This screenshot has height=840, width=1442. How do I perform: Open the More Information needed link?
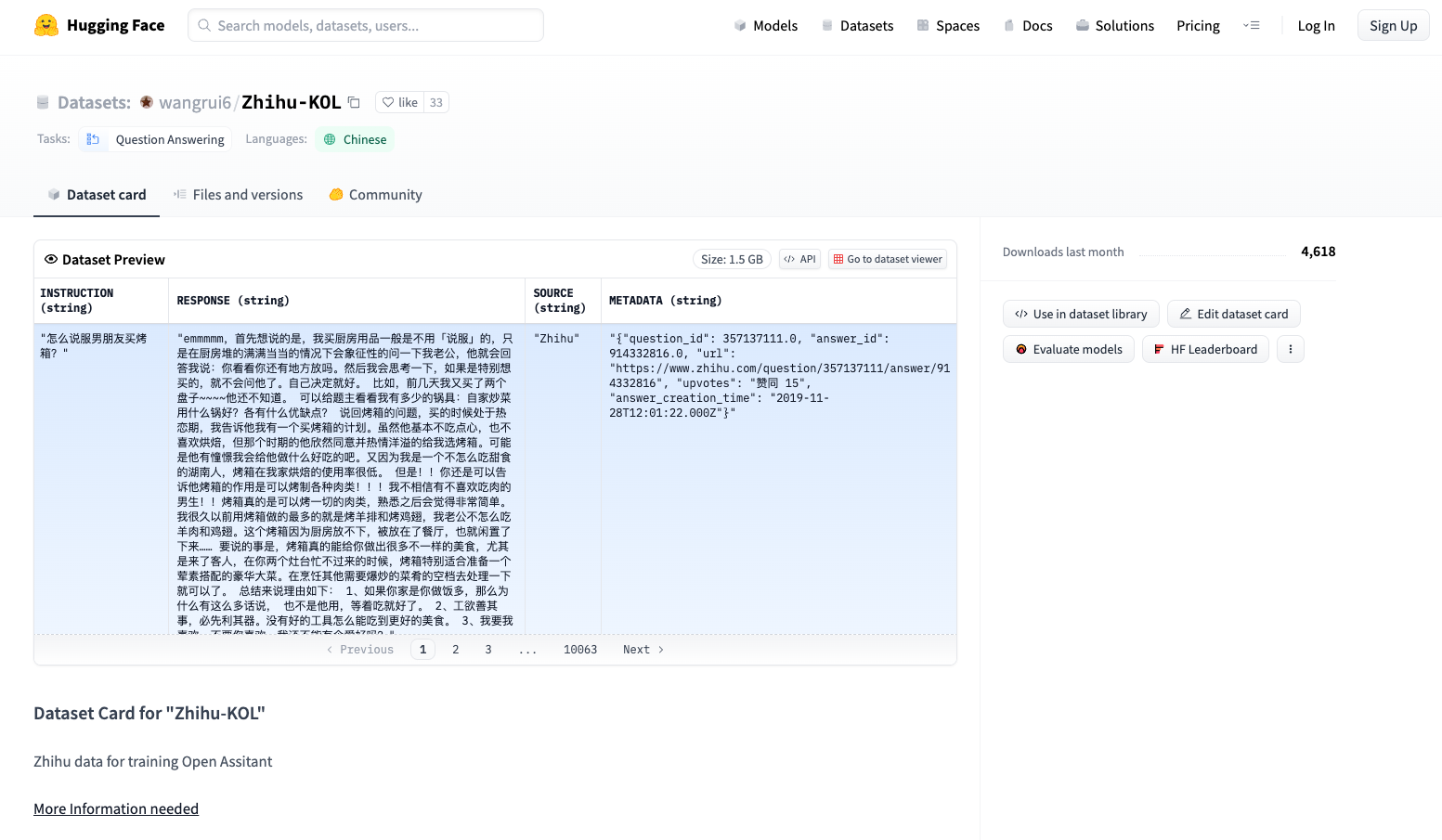point(116,808)
